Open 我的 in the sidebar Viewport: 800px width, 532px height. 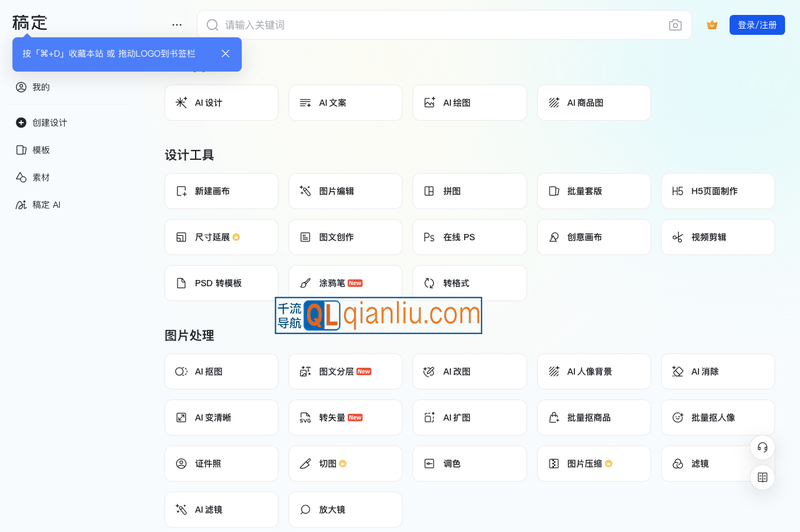33,87
